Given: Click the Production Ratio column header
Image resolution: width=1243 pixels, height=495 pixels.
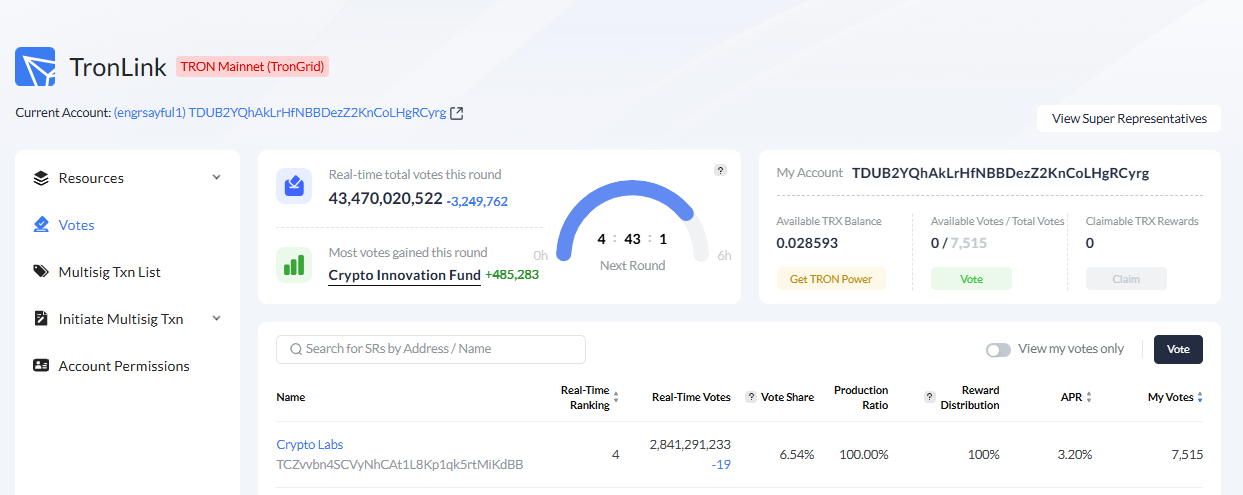Looking at the screenshot, I should point(861,397).
